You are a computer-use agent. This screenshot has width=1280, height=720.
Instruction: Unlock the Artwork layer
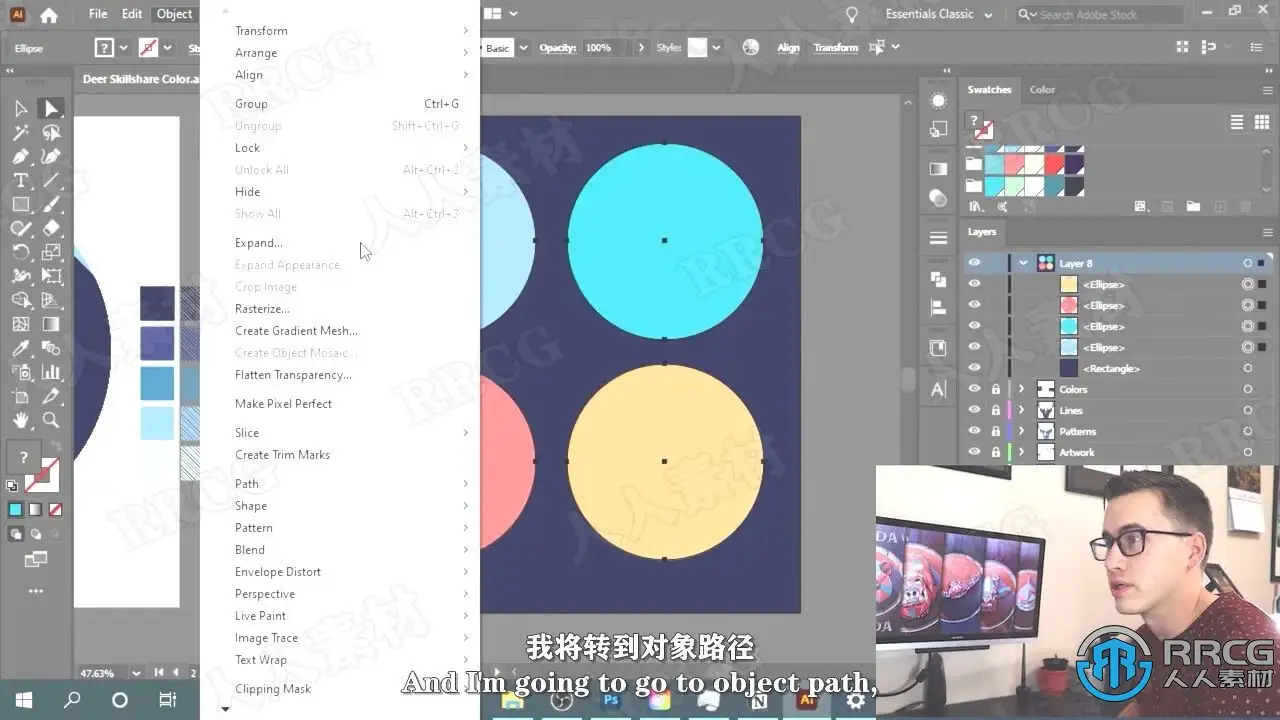click(996, 452)
